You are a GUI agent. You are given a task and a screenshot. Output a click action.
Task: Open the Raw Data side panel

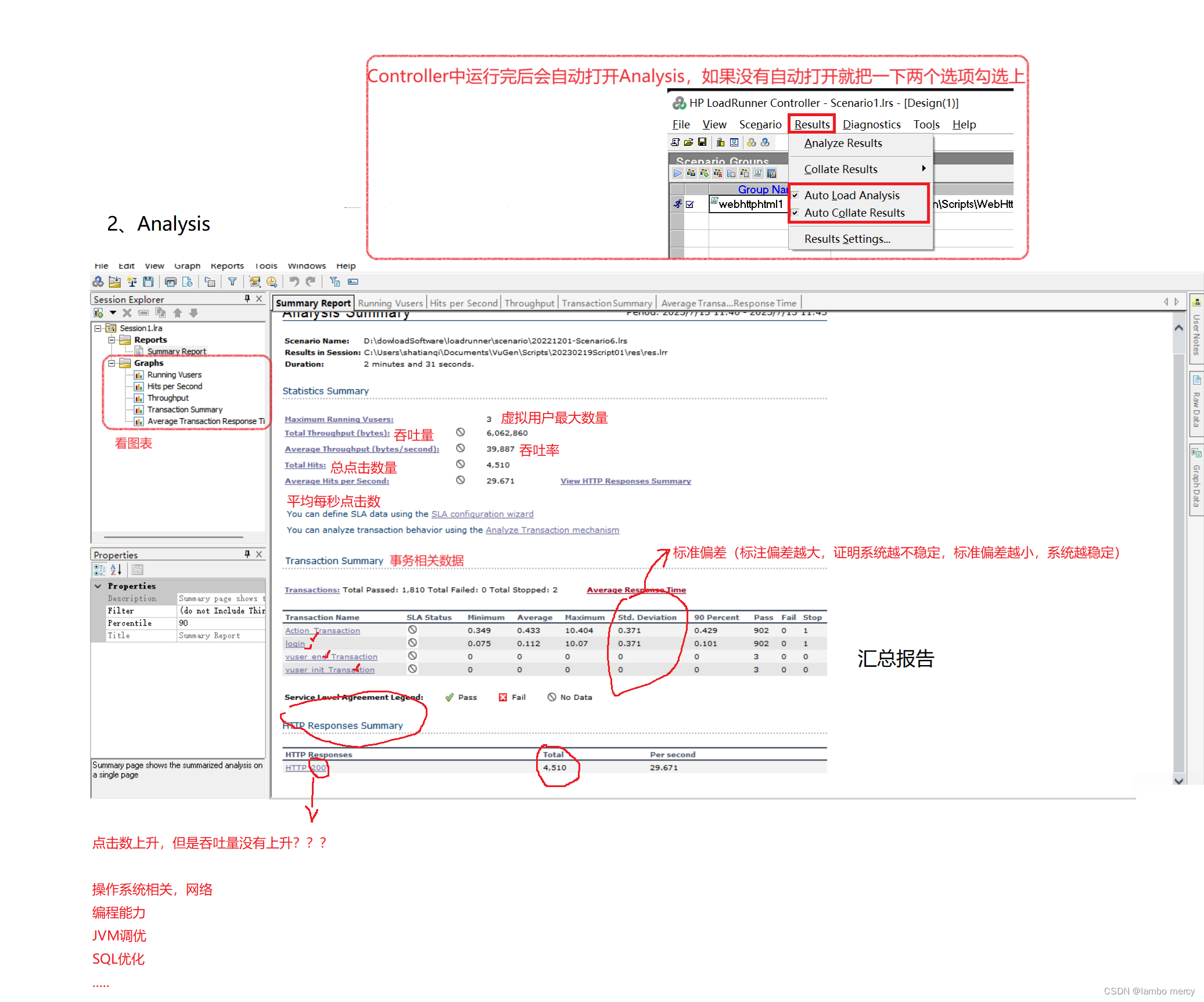pos(1196,404)
